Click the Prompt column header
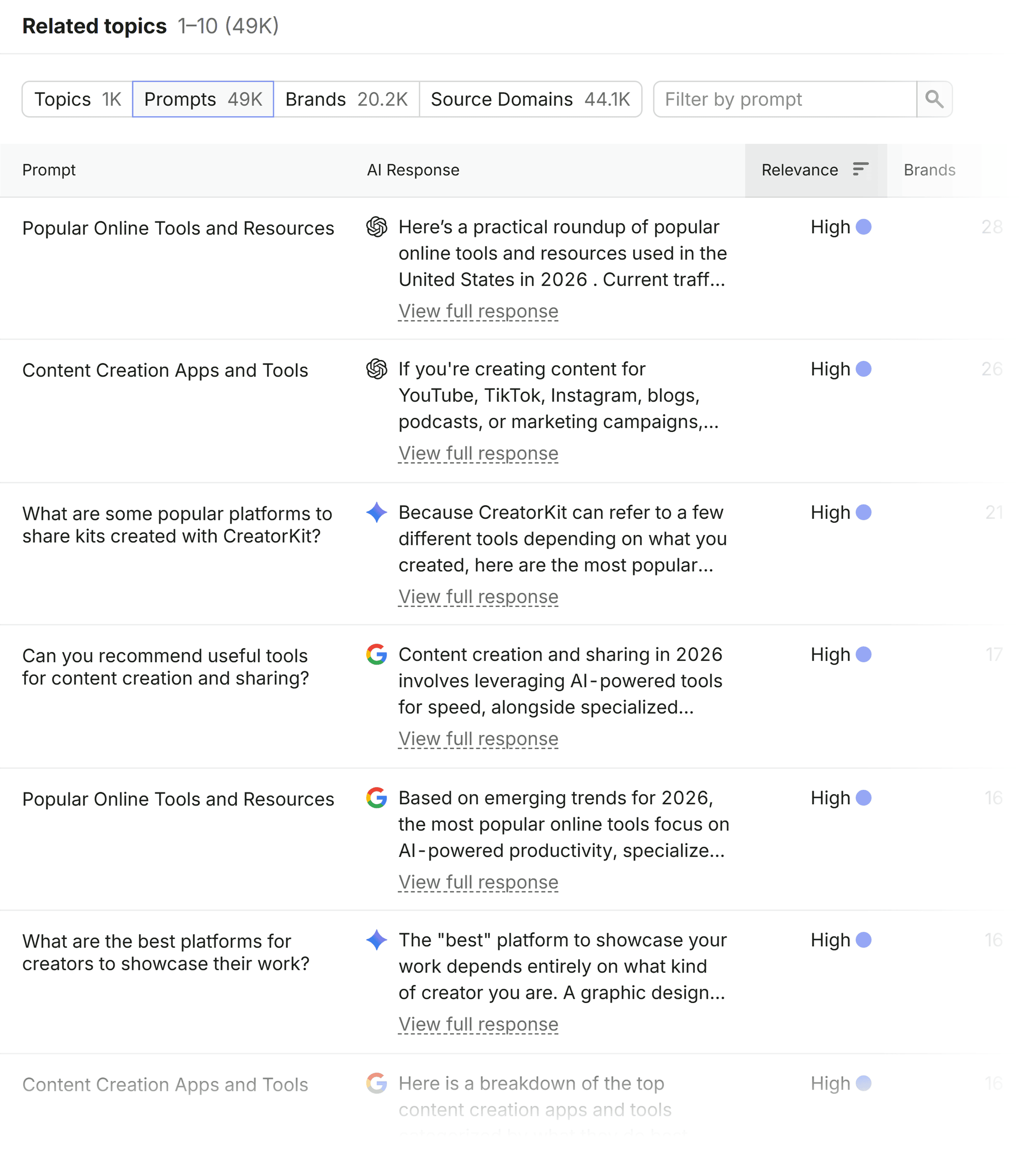The image size is (1036, 1149). [x=49, y=170]
